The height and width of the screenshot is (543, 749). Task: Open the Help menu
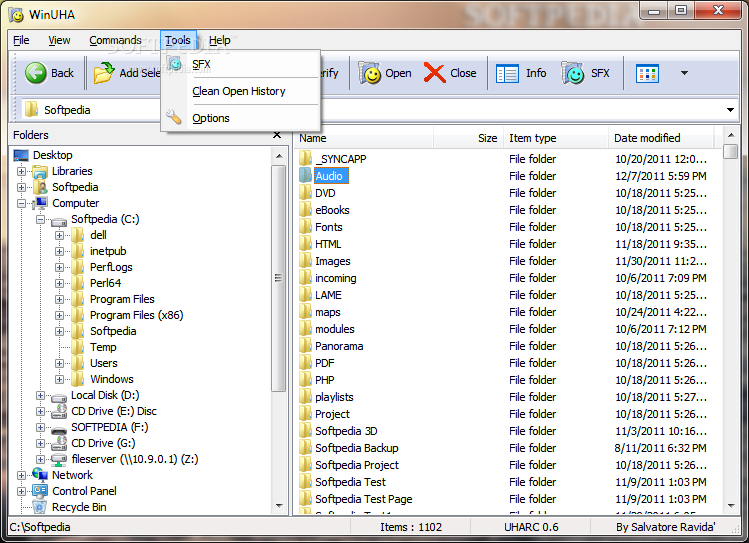click(220, 40)
